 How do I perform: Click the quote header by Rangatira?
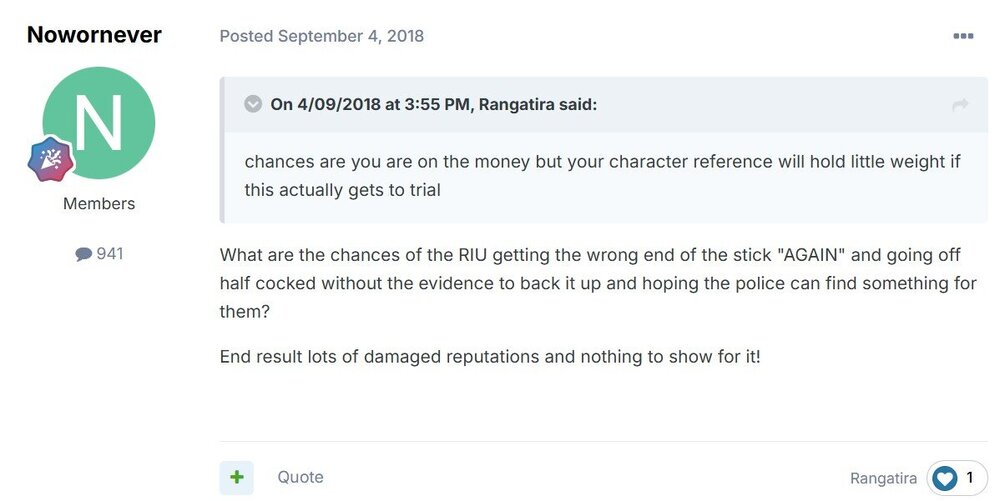433,104
